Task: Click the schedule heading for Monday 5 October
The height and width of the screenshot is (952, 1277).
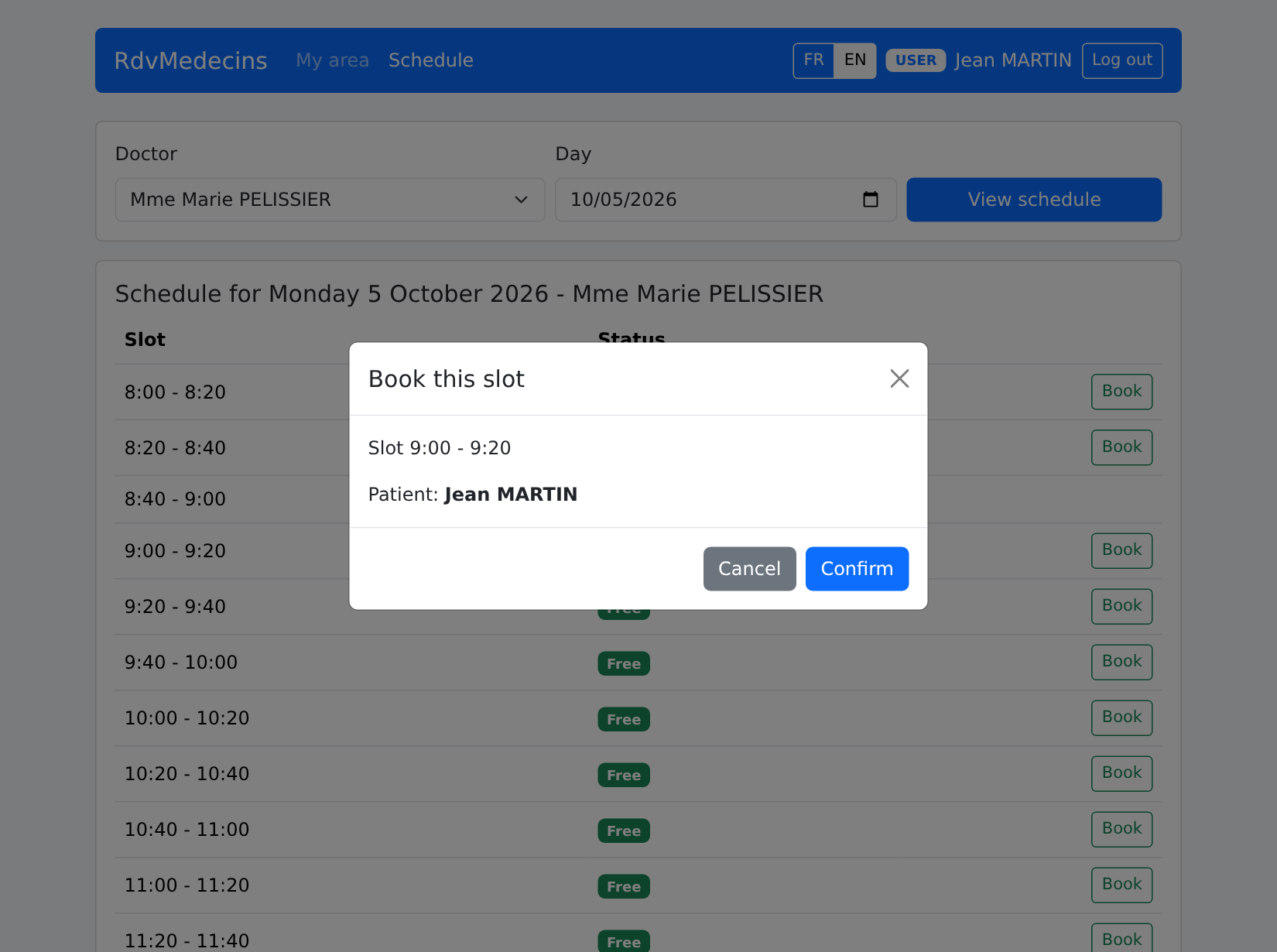Action: coord(469,294)
